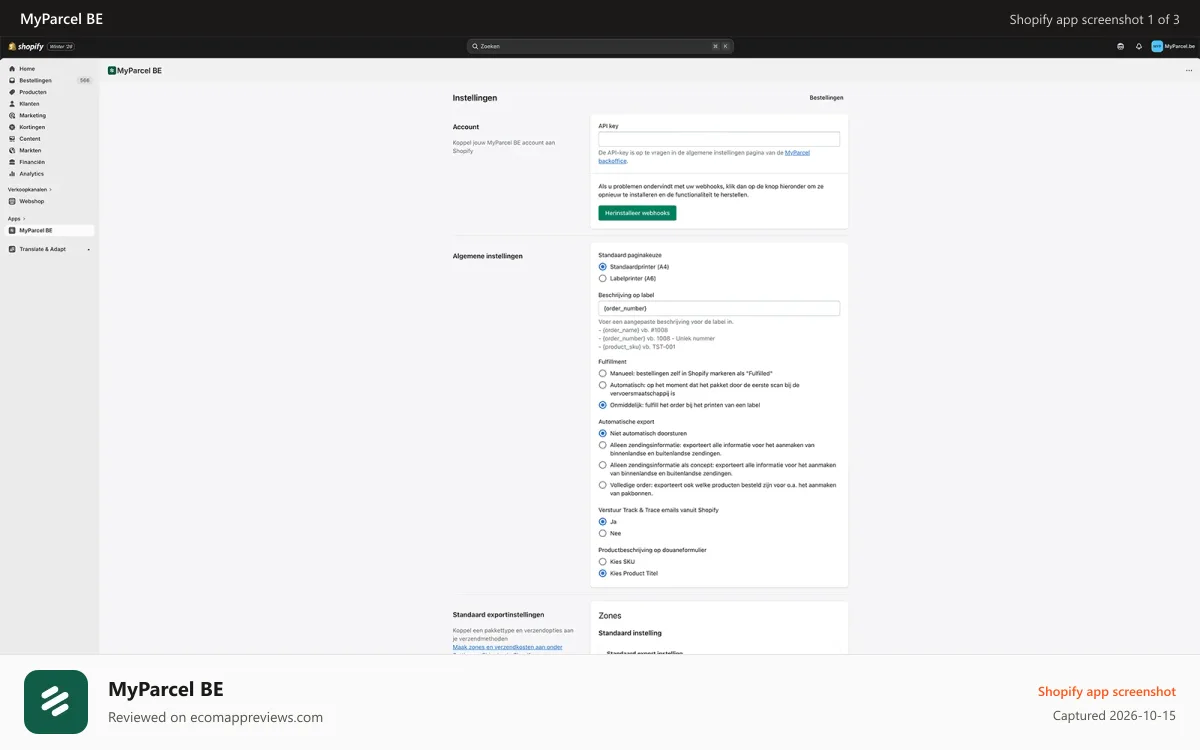The height and width of the screenshot is (750, 1200).
Task: Select the MyParcel BE app in the sidebar
Action: 49,230
